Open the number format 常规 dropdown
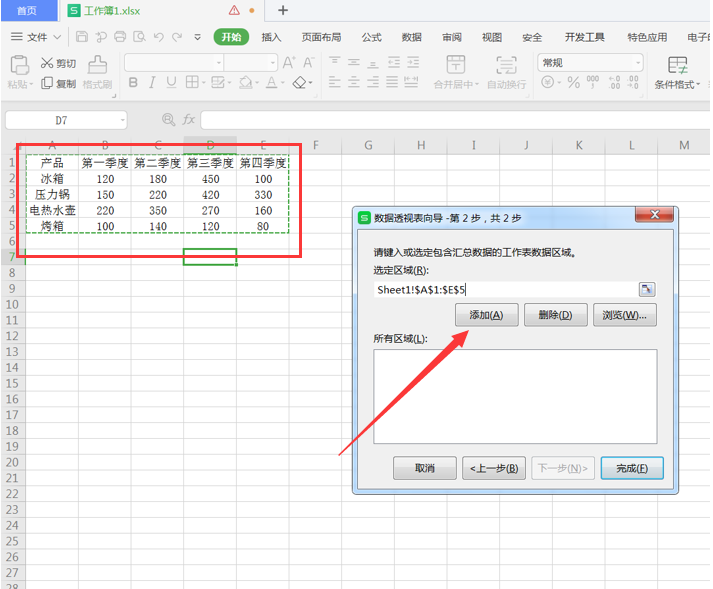The width and height of the screenshot is (713, 589). tap(638, 63)
